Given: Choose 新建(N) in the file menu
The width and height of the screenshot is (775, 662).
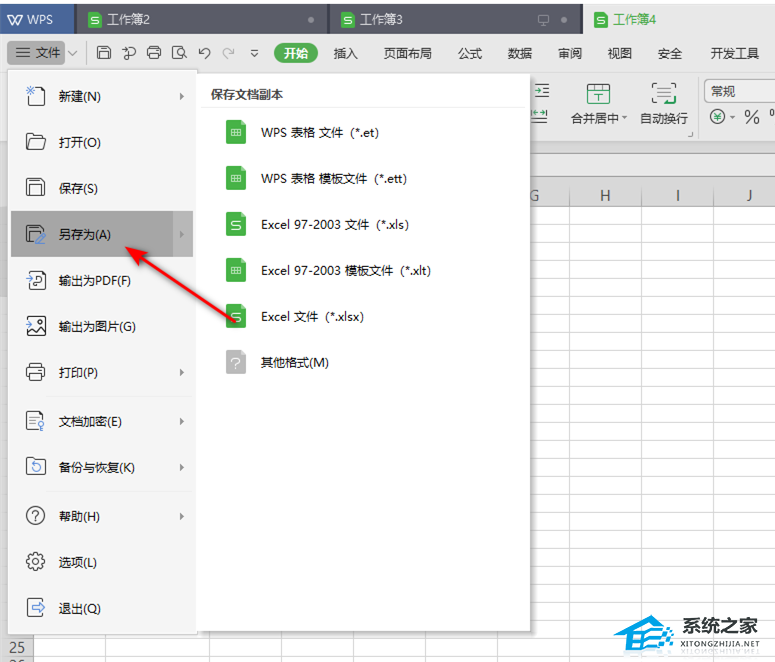Looking at the screenshot, I should click(x=102, y=96).
